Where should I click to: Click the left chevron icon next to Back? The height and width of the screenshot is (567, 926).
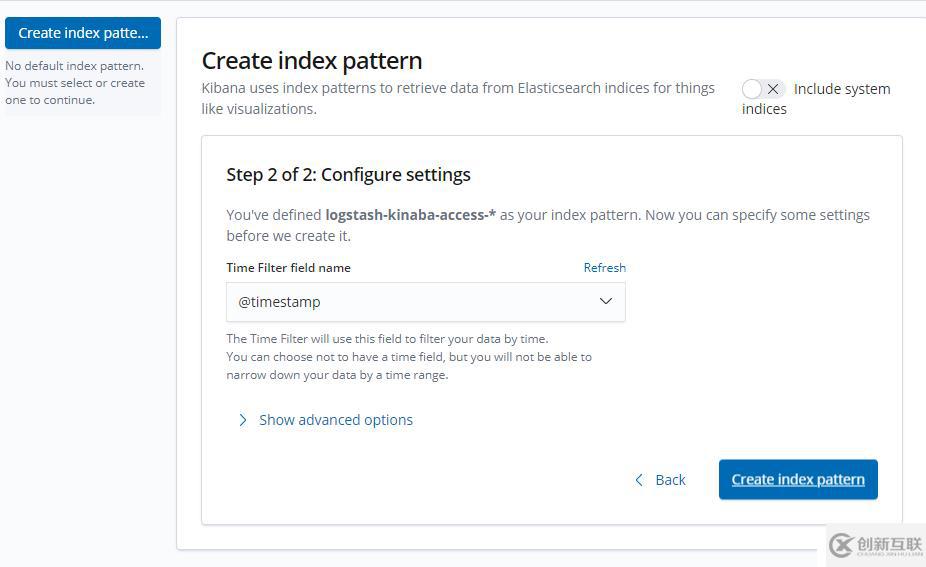(639, 480)
